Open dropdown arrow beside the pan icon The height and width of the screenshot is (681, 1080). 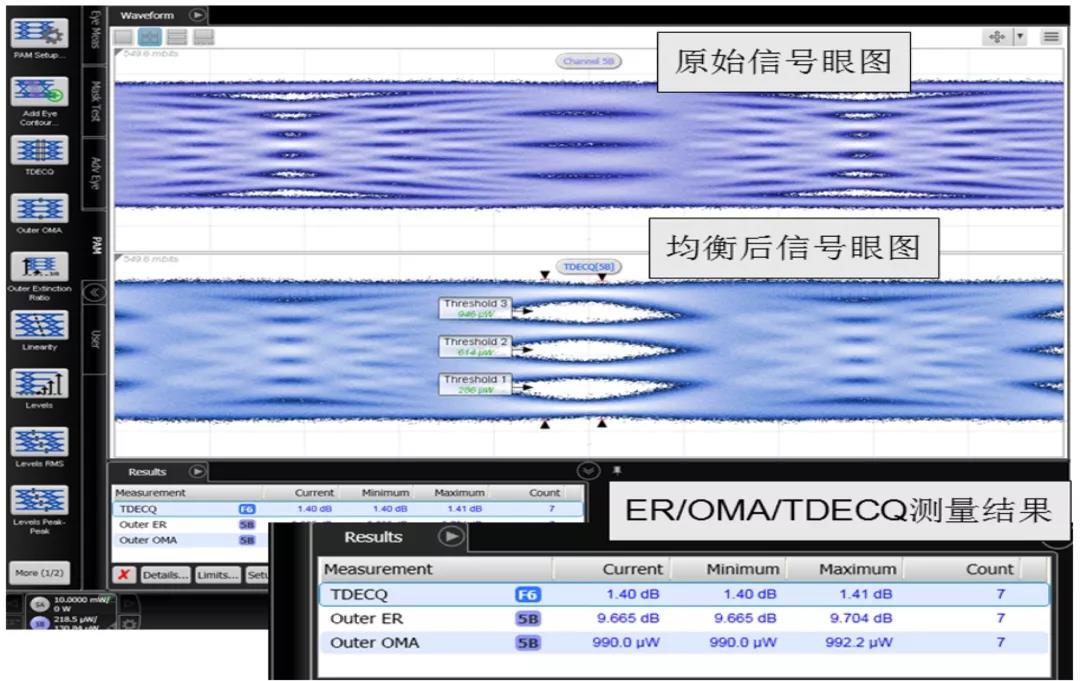(1021, 37)
